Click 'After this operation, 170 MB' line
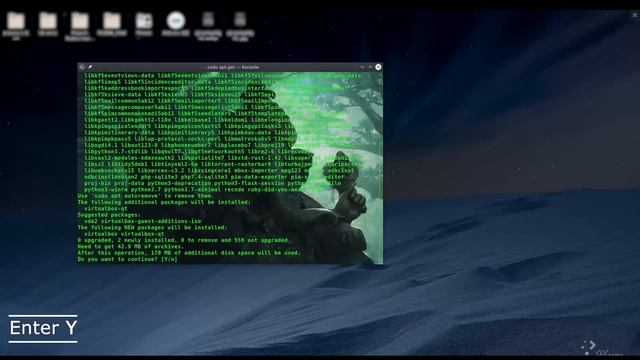Image resolution: width=640 pixels, height=360 pixels. (x=189, y=253)
